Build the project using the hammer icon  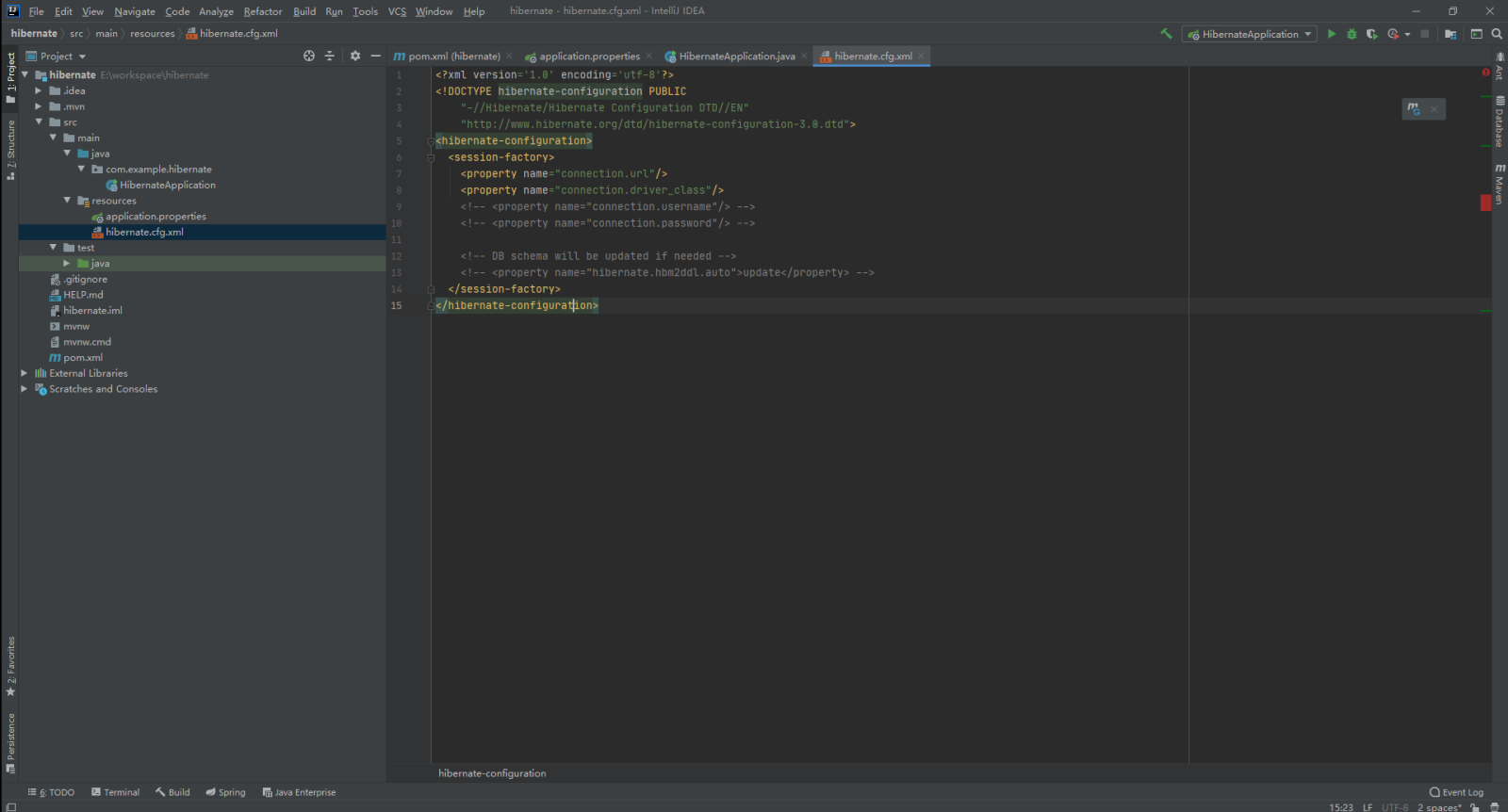pos(1166,34)
